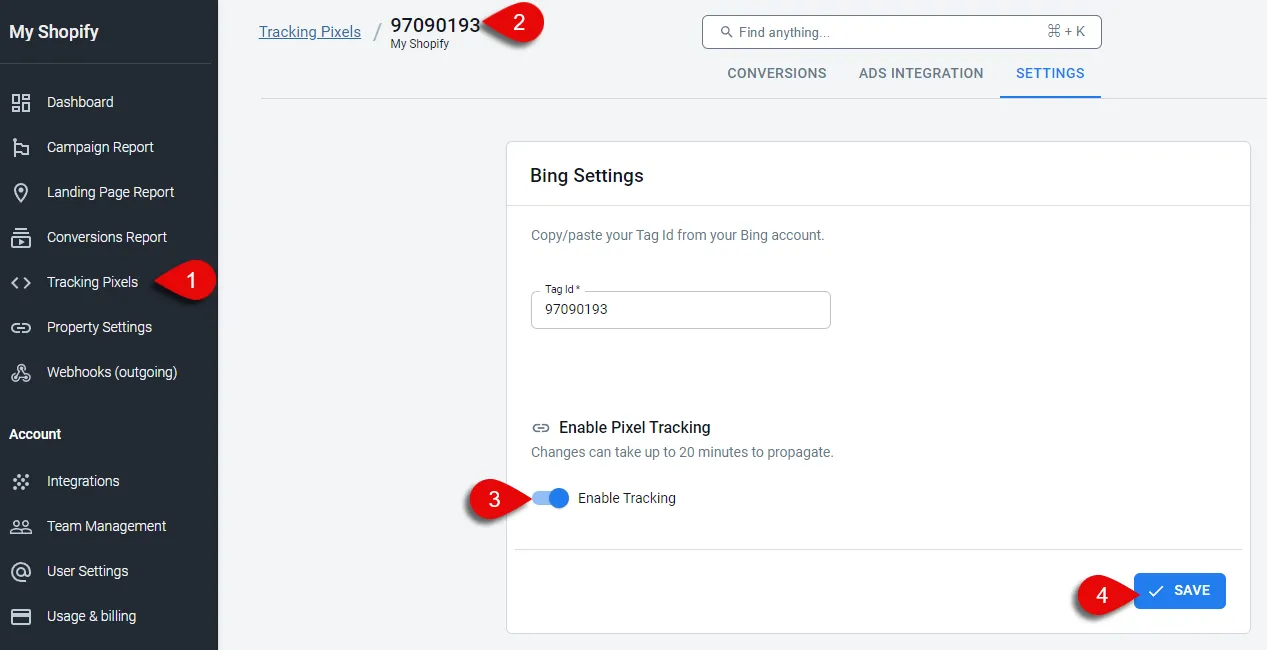Focus the Find anything search box
This screenshot has height=650, width=1267.
901,32
